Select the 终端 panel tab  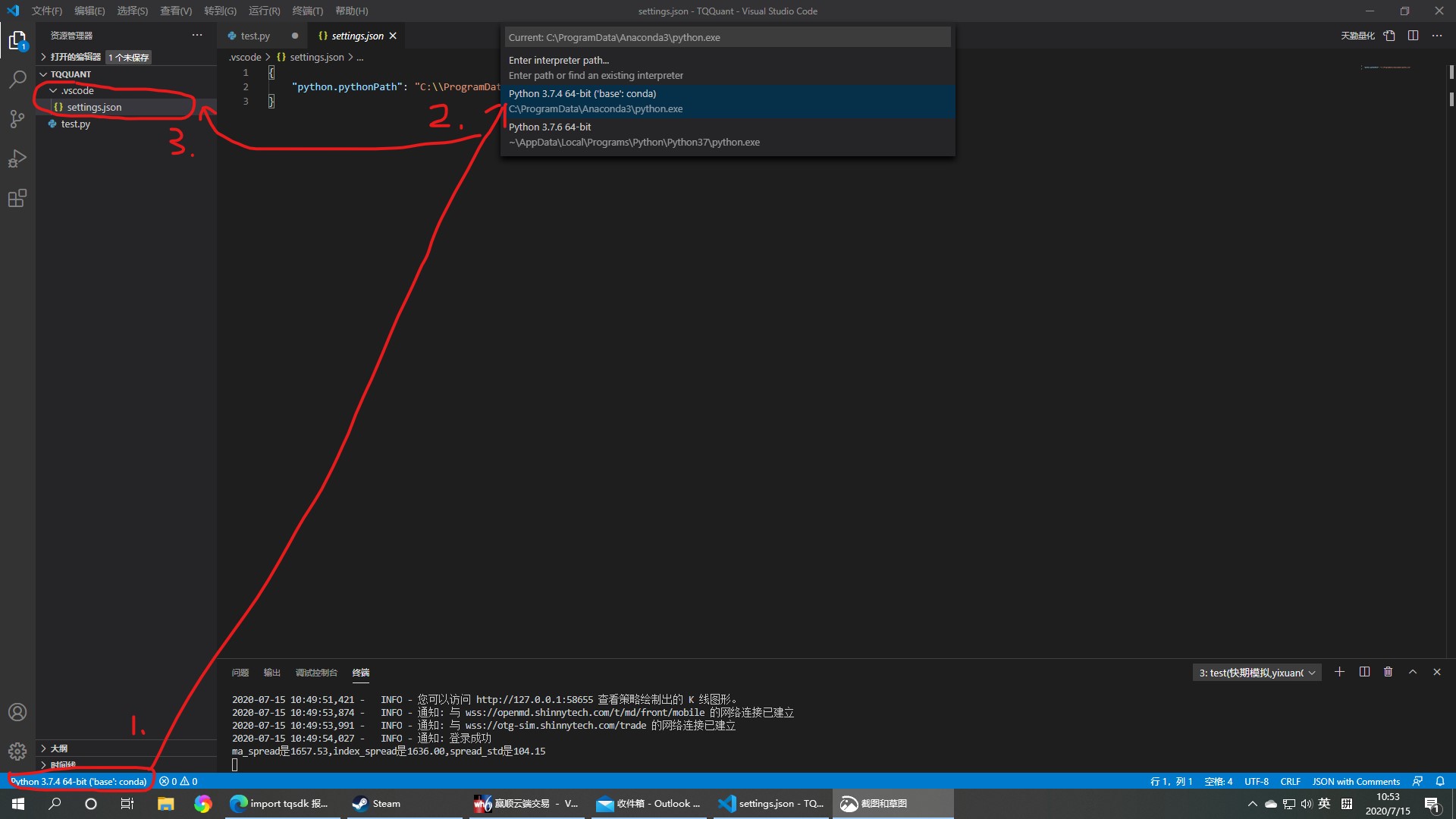tap(361, 673)
